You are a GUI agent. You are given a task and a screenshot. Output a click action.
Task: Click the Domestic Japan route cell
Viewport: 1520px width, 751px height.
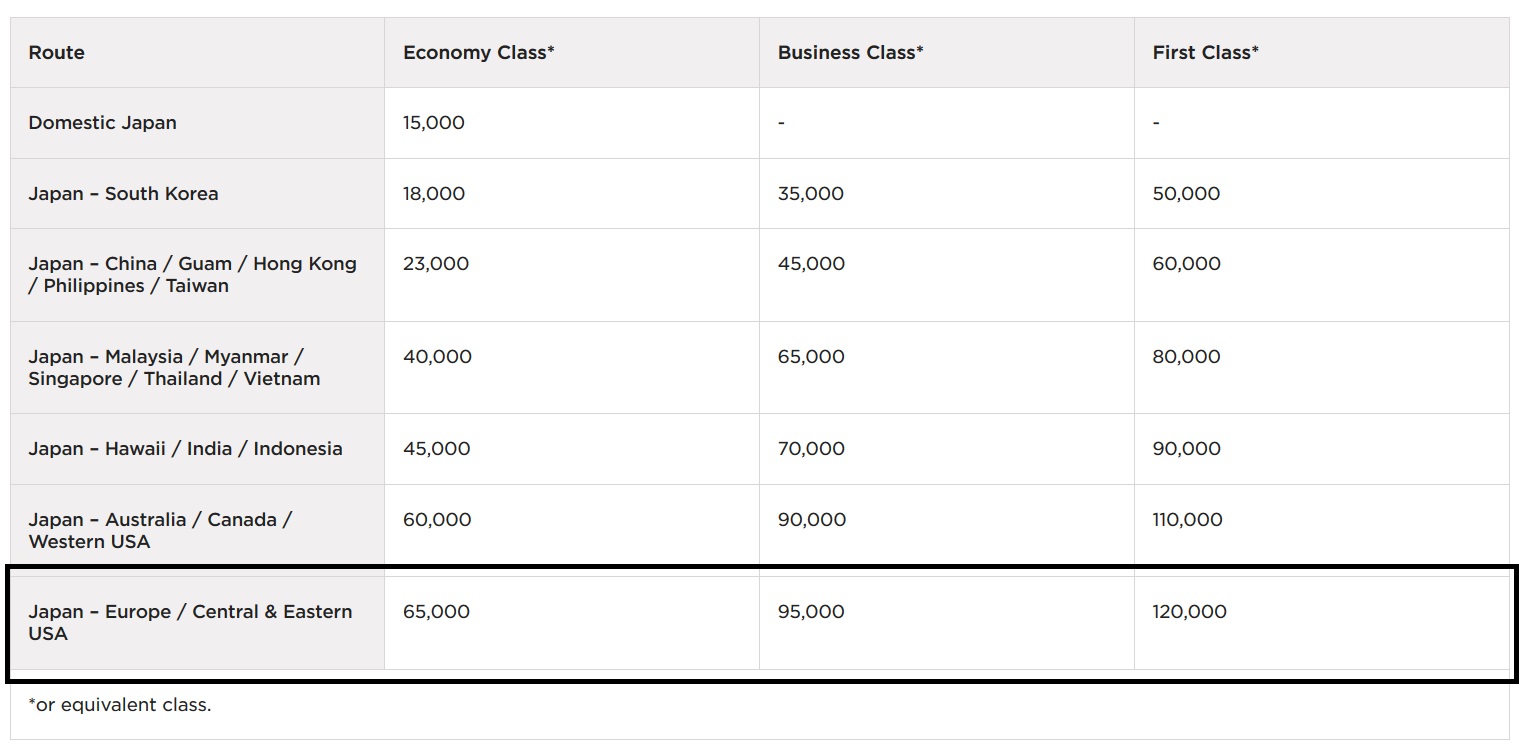pyautogui.click(x=102, y=123)
